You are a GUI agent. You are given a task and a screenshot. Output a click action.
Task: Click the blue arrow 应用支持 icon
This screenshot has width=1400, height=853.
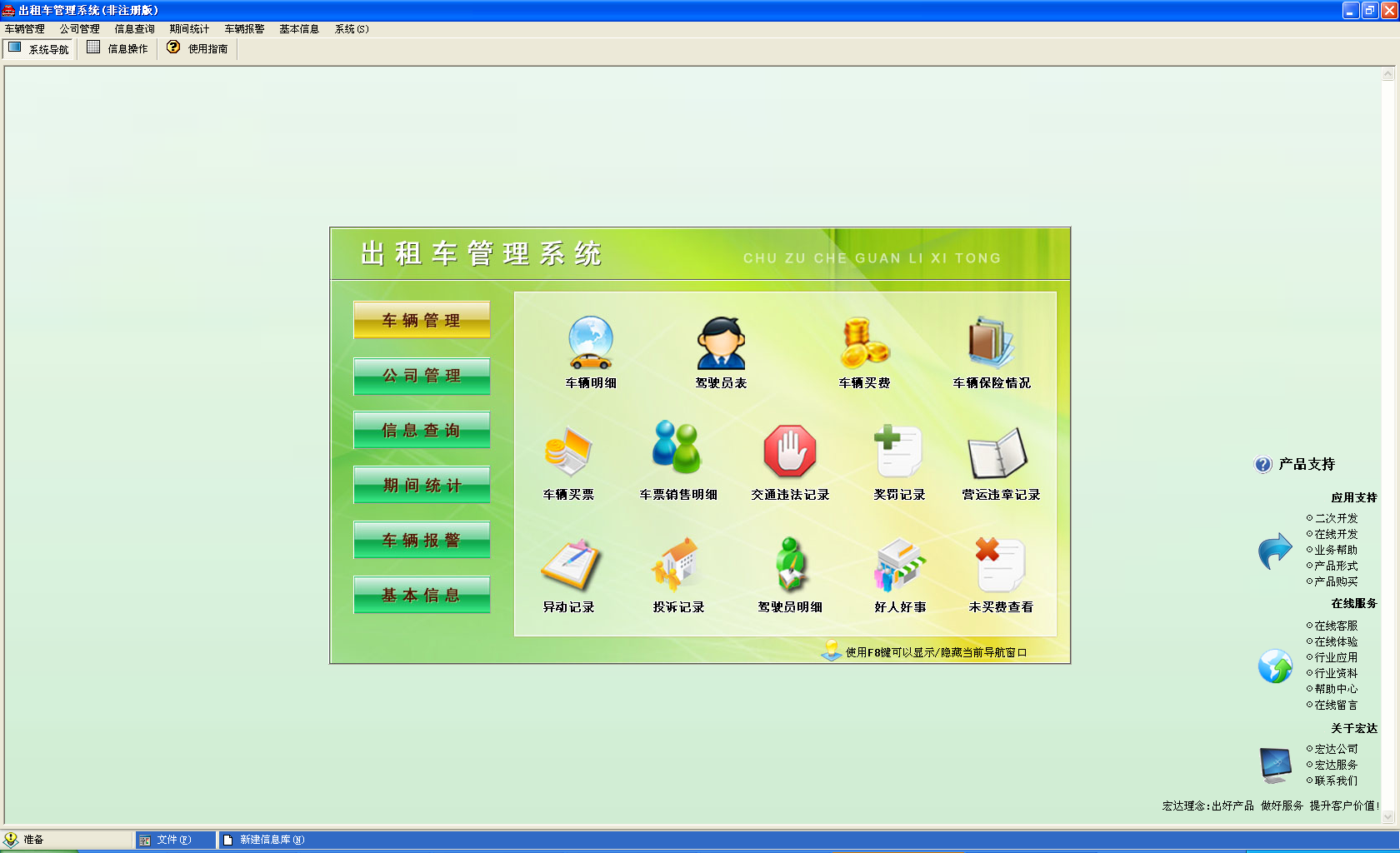tap(1275, 551)
